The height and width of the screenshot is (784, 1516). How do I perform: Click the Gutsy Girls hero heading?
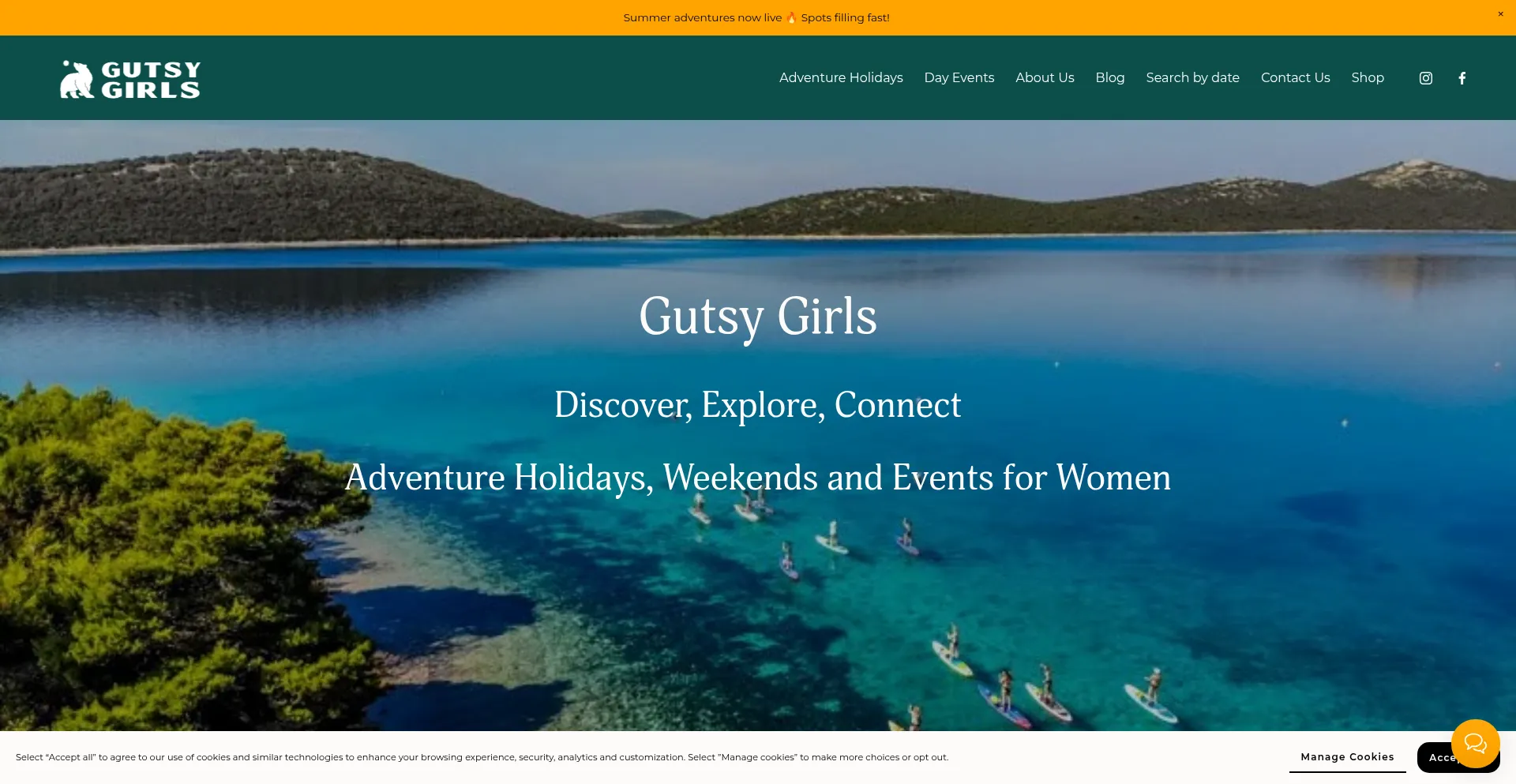[x=758, y=317]
